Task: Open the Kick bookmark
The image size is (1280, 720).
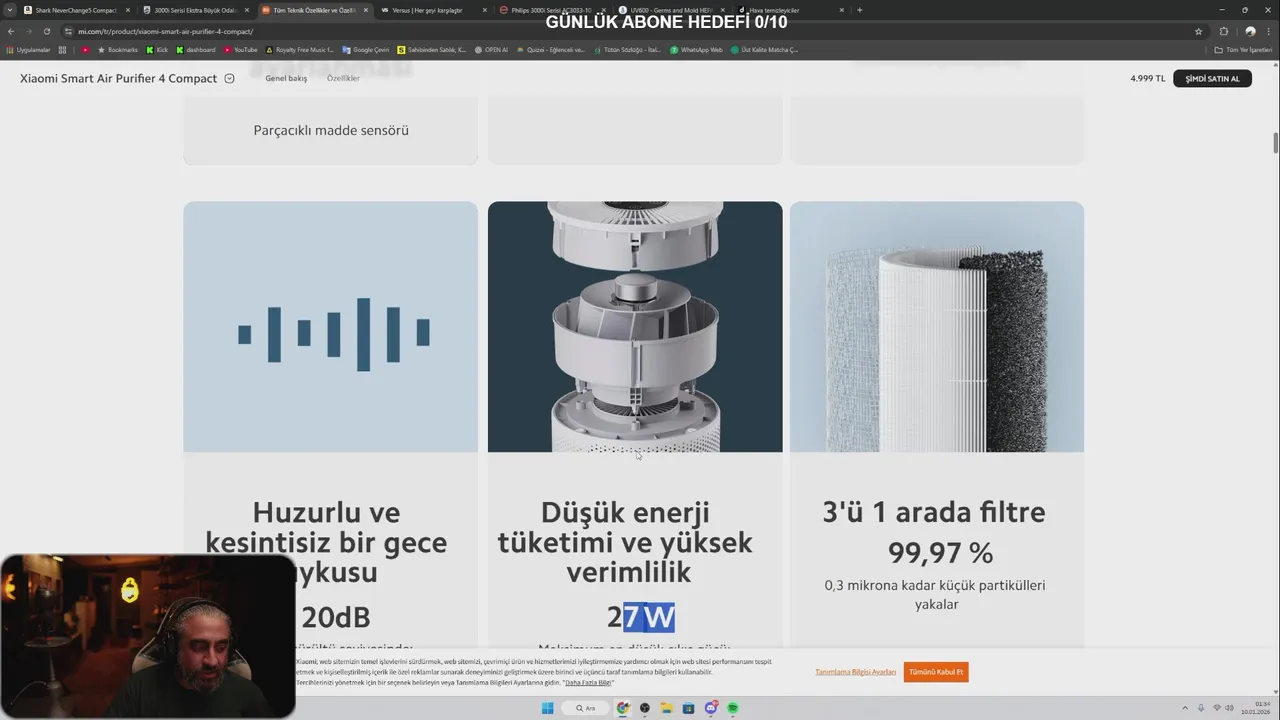Action: click(x=157, y=49)
